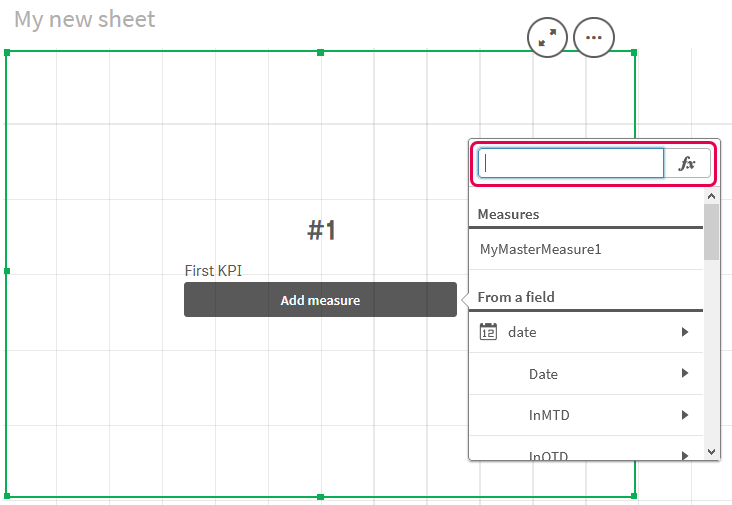Click the First KPI label
The image size is (732, 505).
tap(213, 270)
